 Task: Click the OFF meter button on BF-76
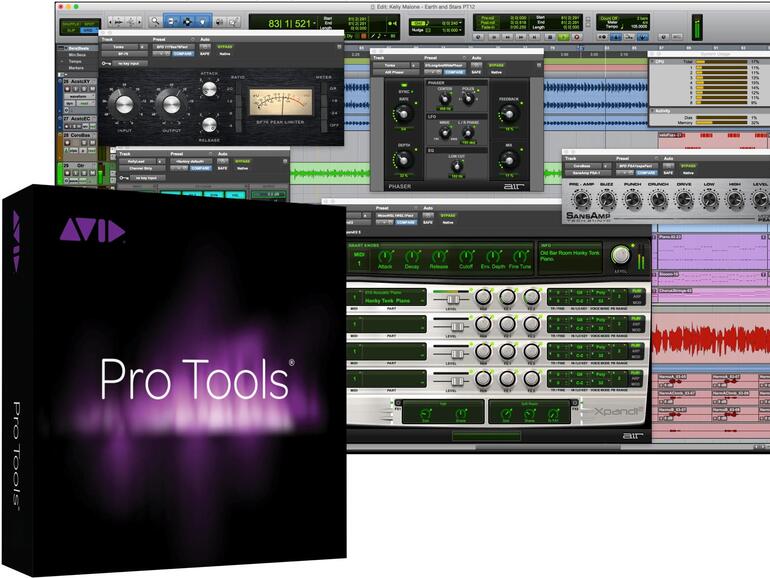click(x=324, y=125)
